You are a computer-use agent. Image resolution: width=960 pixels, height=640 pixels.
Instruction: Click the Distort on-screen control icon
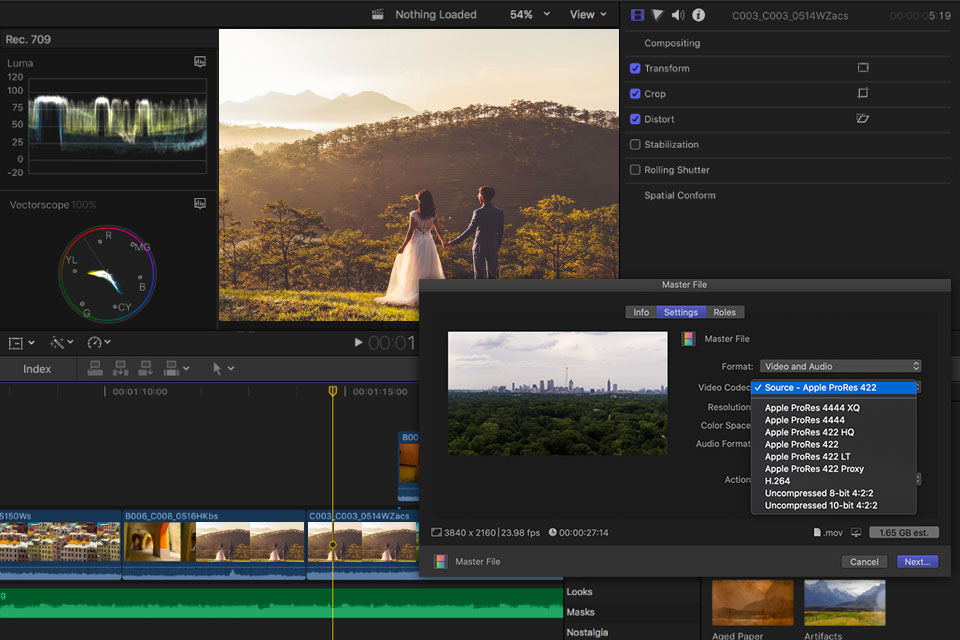863,119
